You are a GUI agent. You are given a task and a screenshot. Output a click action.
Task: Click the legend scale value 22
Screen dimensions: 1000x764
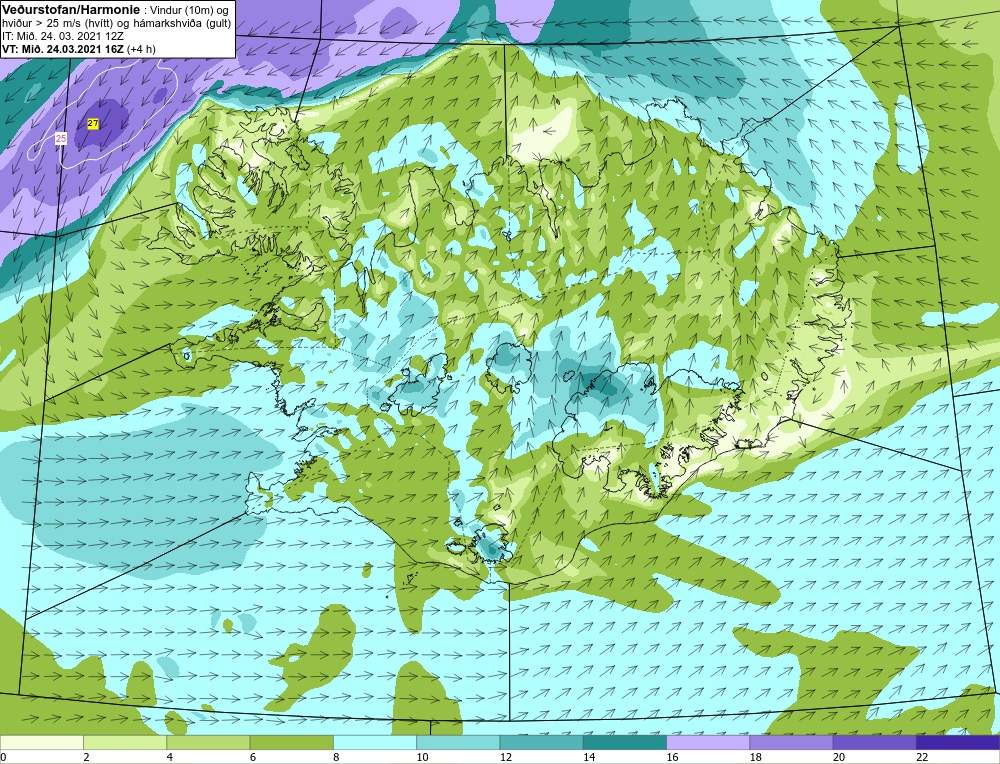[x=922, y=757]
